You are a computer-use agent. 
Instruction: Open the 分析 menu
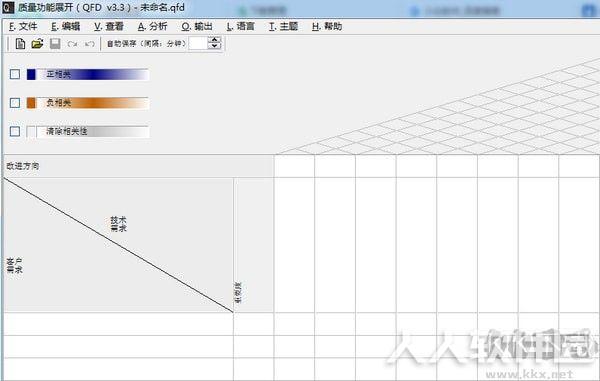point(152,26)
